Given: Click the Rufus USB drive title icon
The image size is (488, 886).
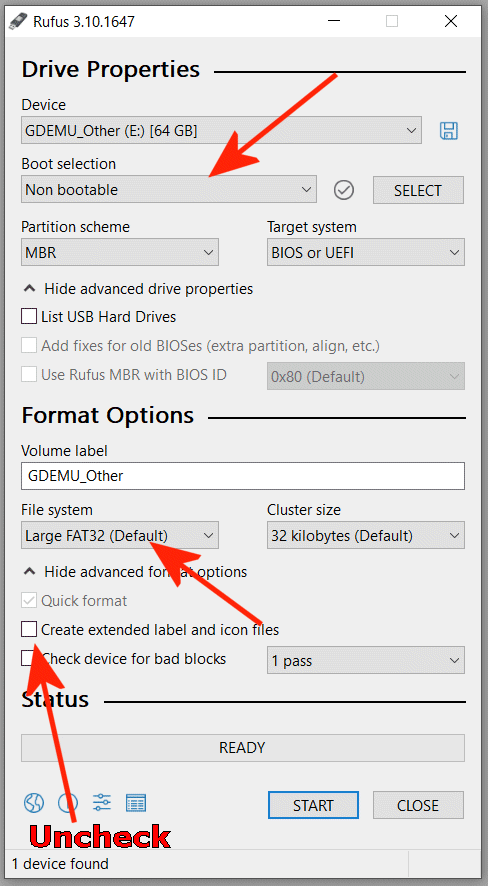Looking at the screenshot, I should pos(18,21).
